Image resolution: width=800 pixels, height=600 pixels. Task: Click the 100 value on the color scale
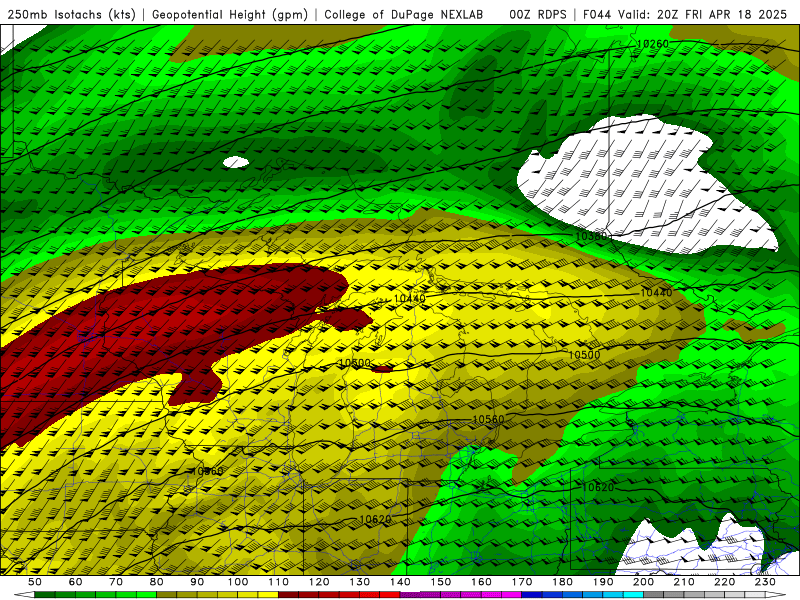point(238,582)
